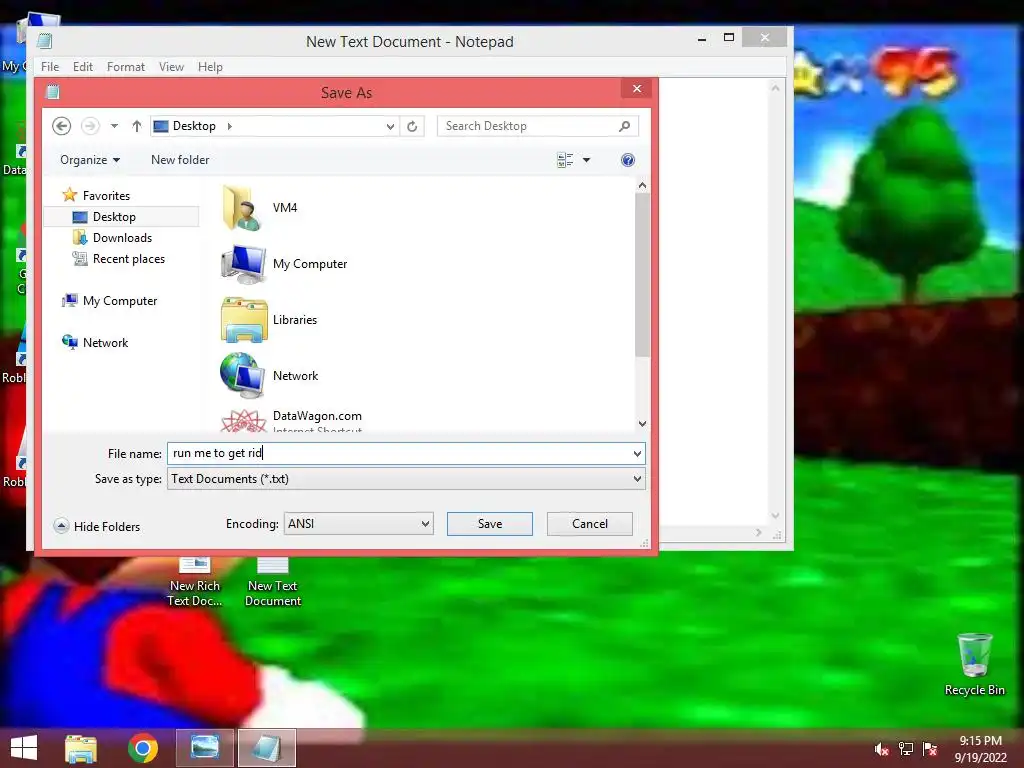Open the Organize dropdown menu
The height and width of the screenshot is (768, 1024).
pyautogui.click(x=90, y=160)
